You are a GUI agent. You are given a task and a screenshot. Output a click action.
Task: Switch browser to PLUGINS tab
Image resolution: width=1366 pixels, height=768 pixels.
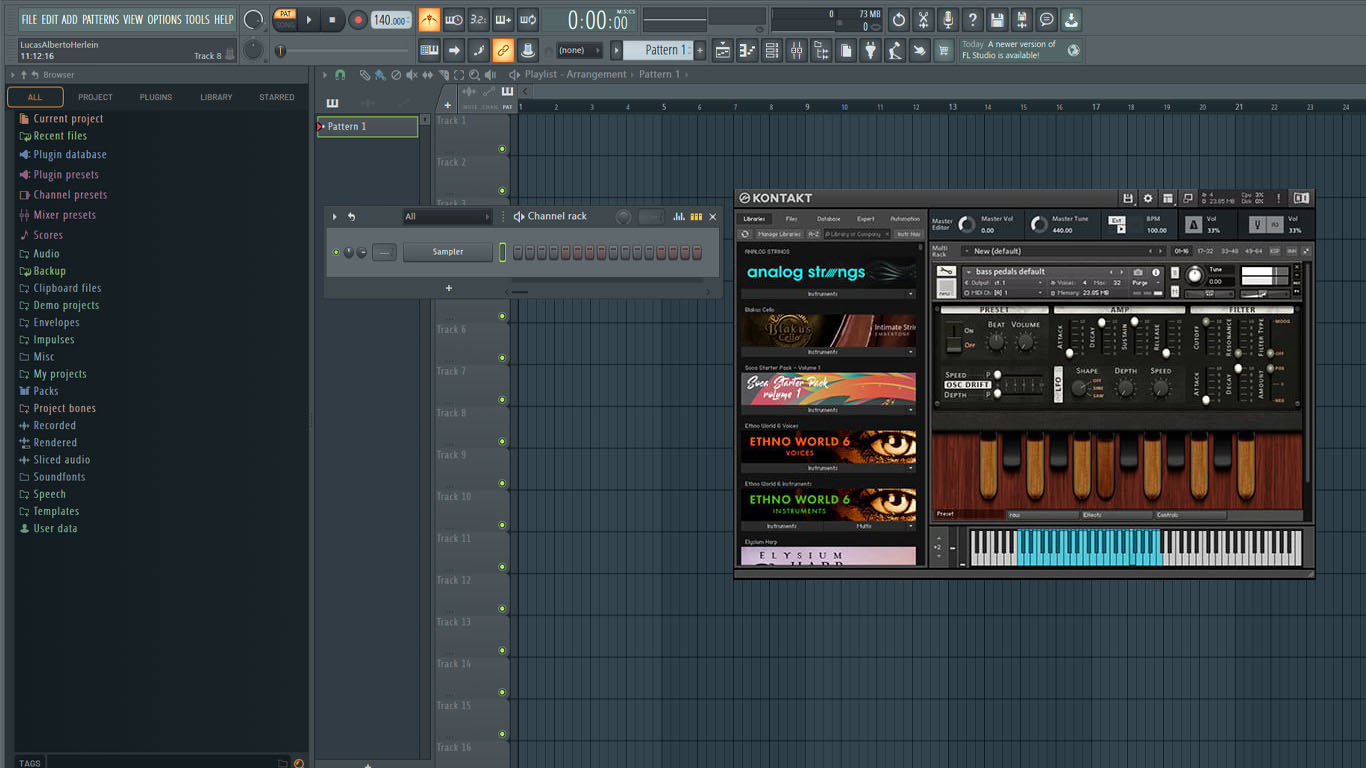(156, 97)
